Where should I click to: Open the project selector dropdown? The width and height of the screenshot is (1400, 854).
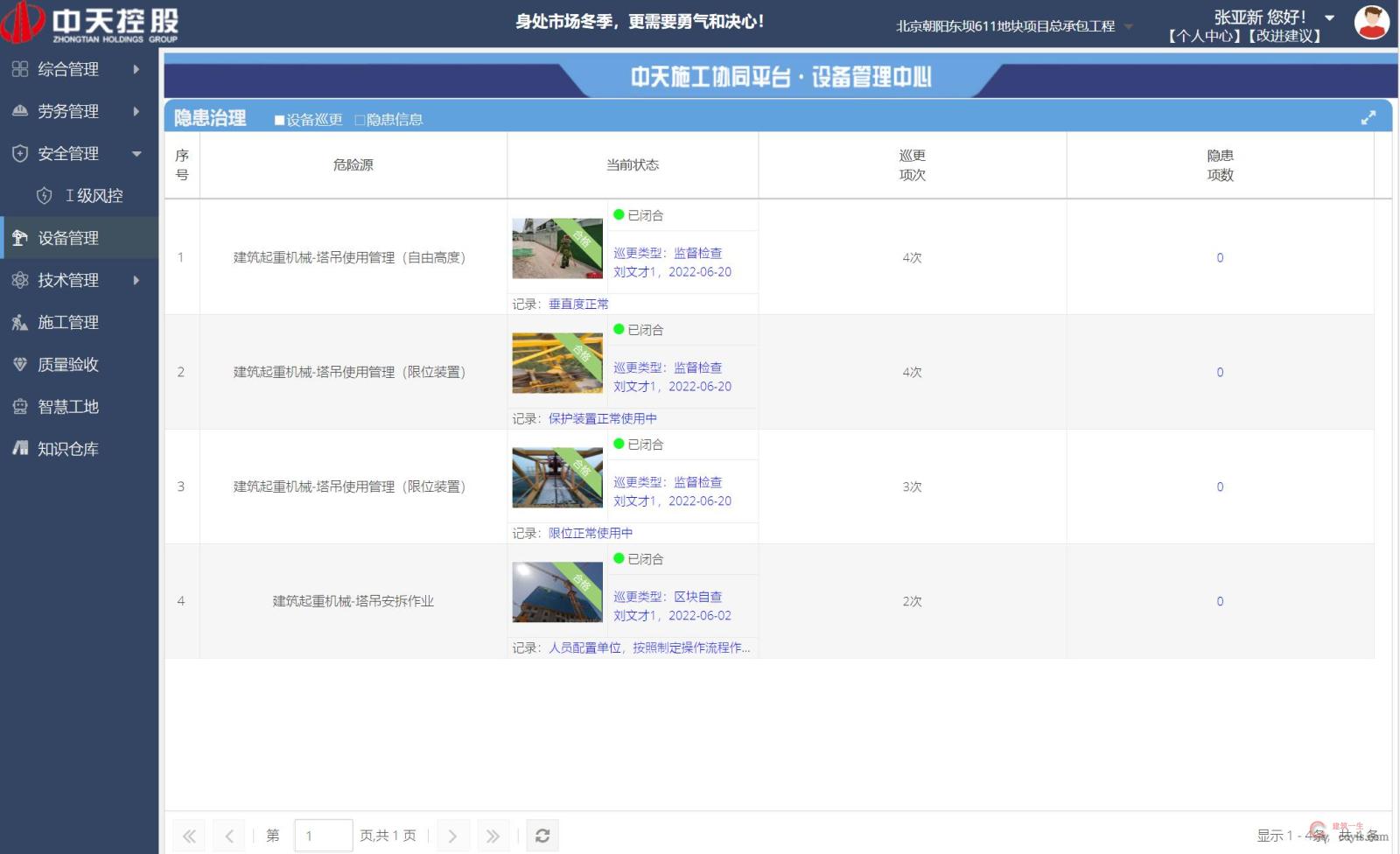click(x=1129, y=26)
